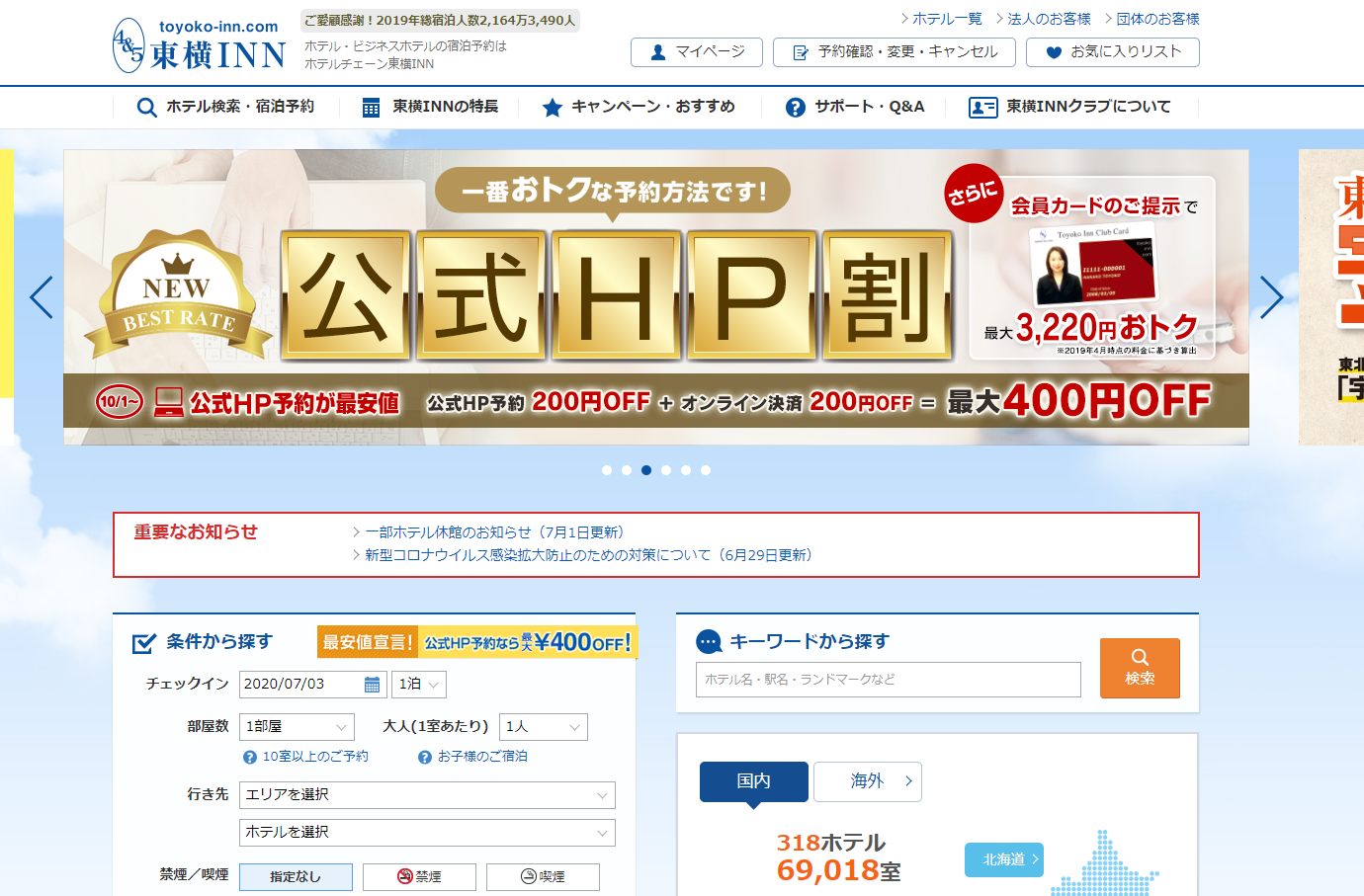Expand 1人 adults dropdown
Viewport: 1364px width, 896px height.
tap(544, 727)
